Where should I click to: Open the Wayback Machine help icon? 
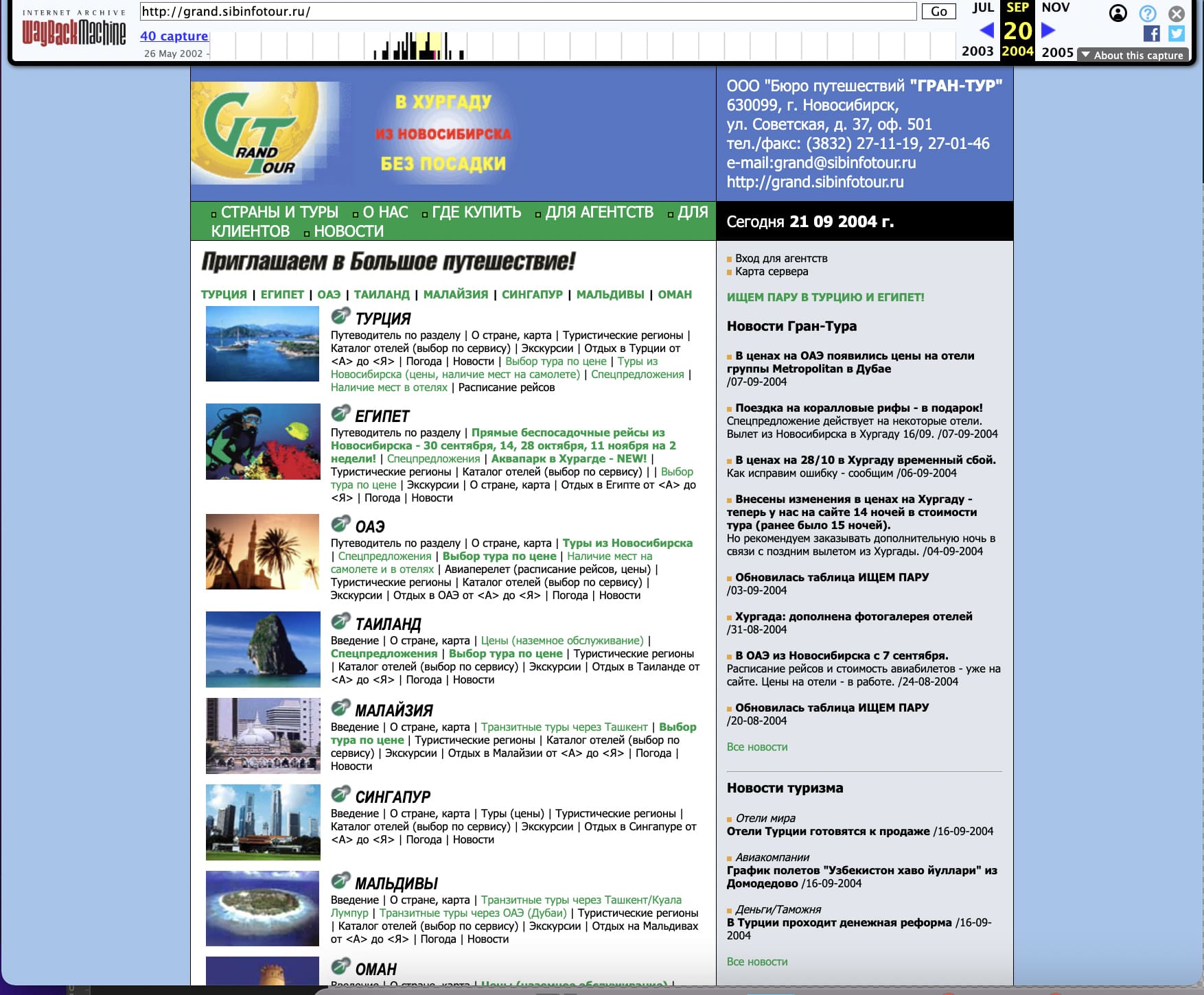pos(1148,13)
